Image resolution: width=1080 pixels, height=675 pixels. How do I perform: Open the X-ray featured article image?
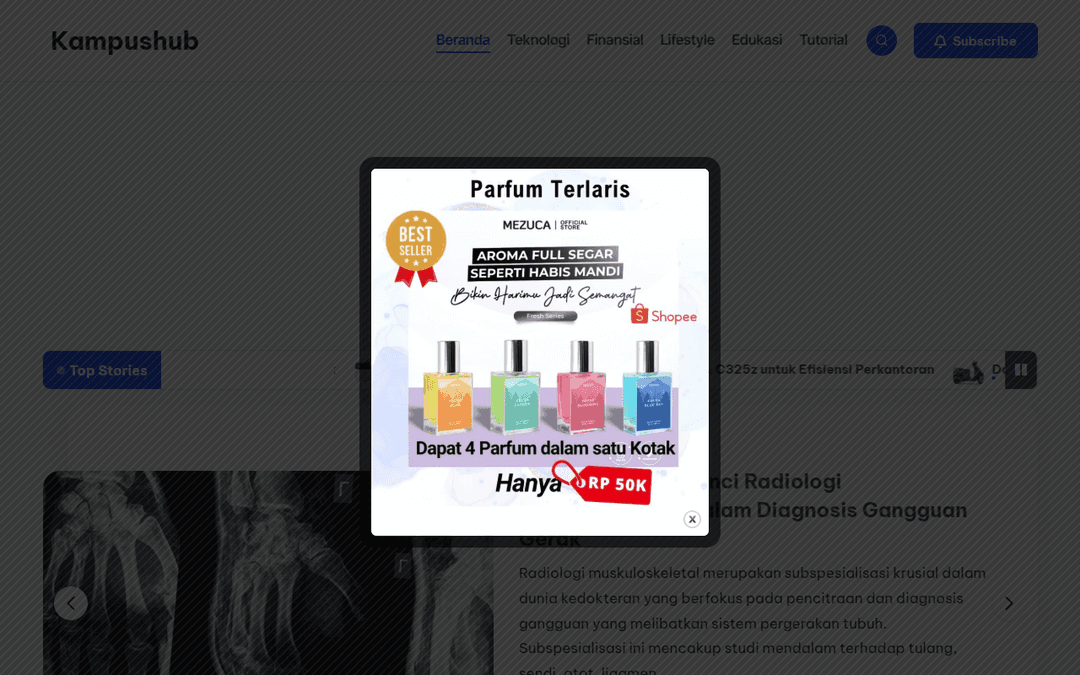[268, 573]
